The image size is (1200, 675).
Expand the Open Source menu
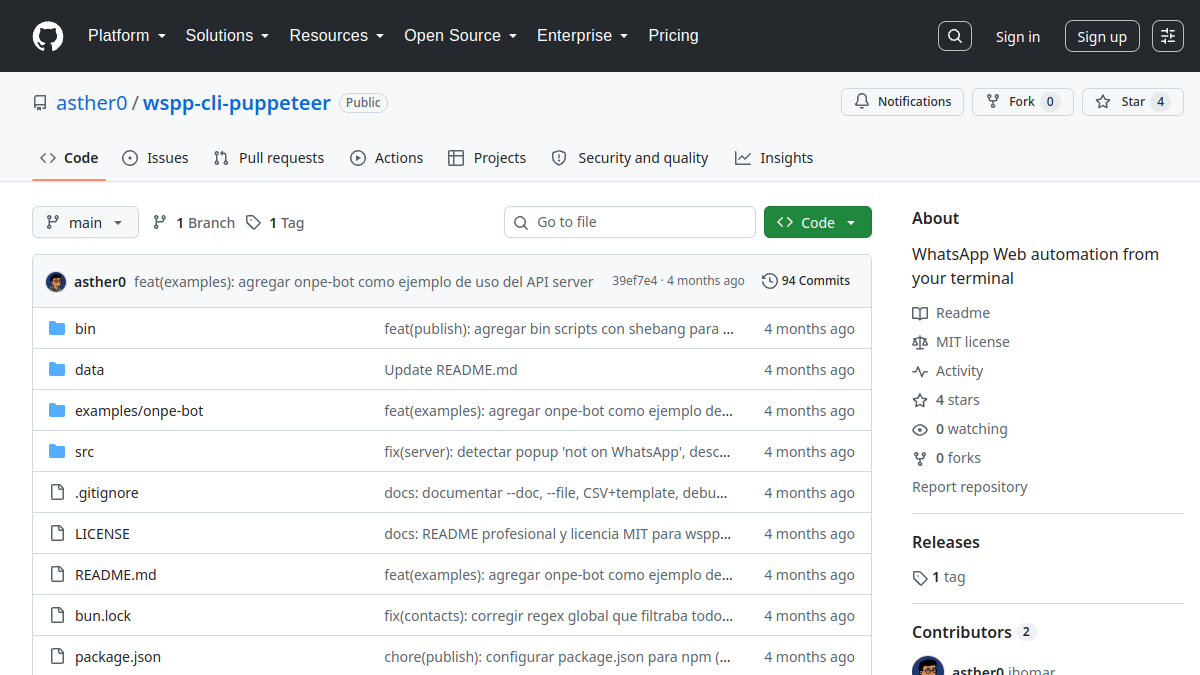(x=460, y=35)
